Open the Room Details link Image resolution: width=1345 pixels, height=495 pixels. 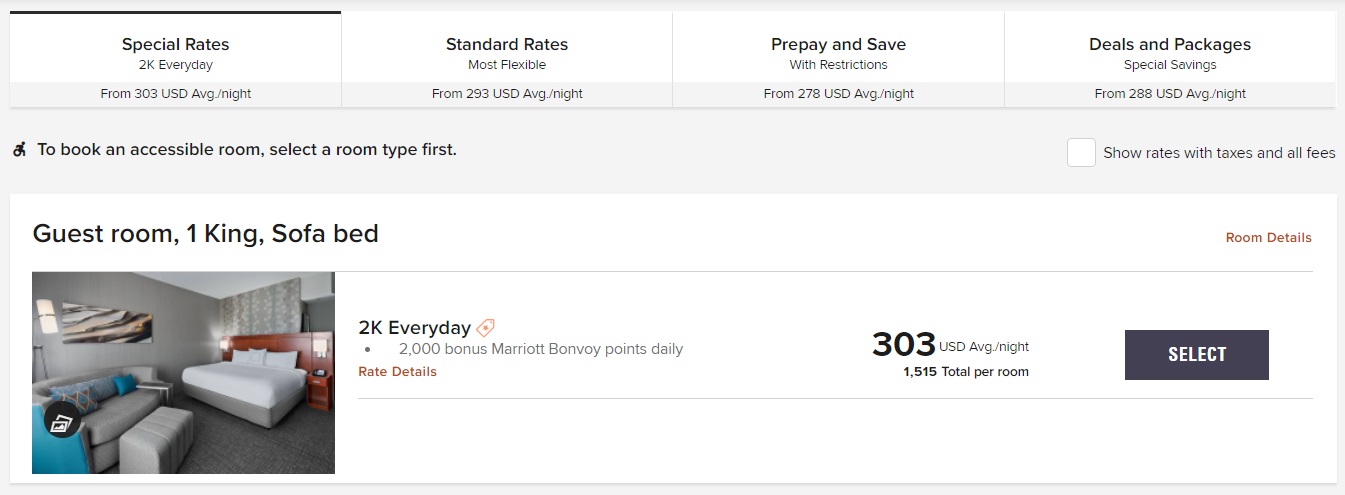click(1268, 238)
